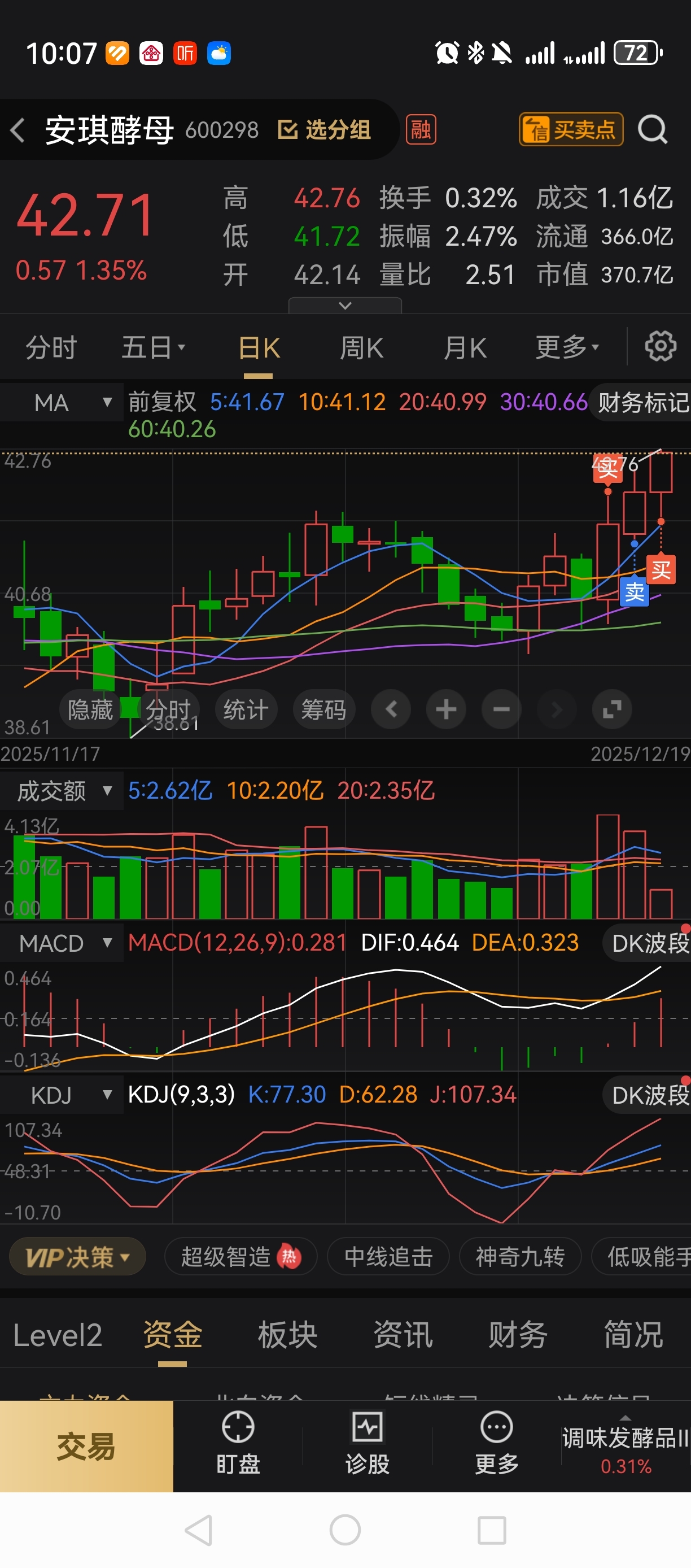Screen dimensions: 691x1568
Task: Select the 神奇九转 indicator chip
Action: 520,1256
